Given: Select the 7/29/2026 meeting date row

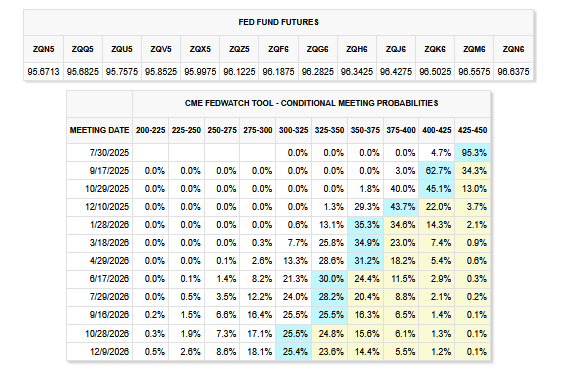Looking at the screenshot, I should 278,297.
